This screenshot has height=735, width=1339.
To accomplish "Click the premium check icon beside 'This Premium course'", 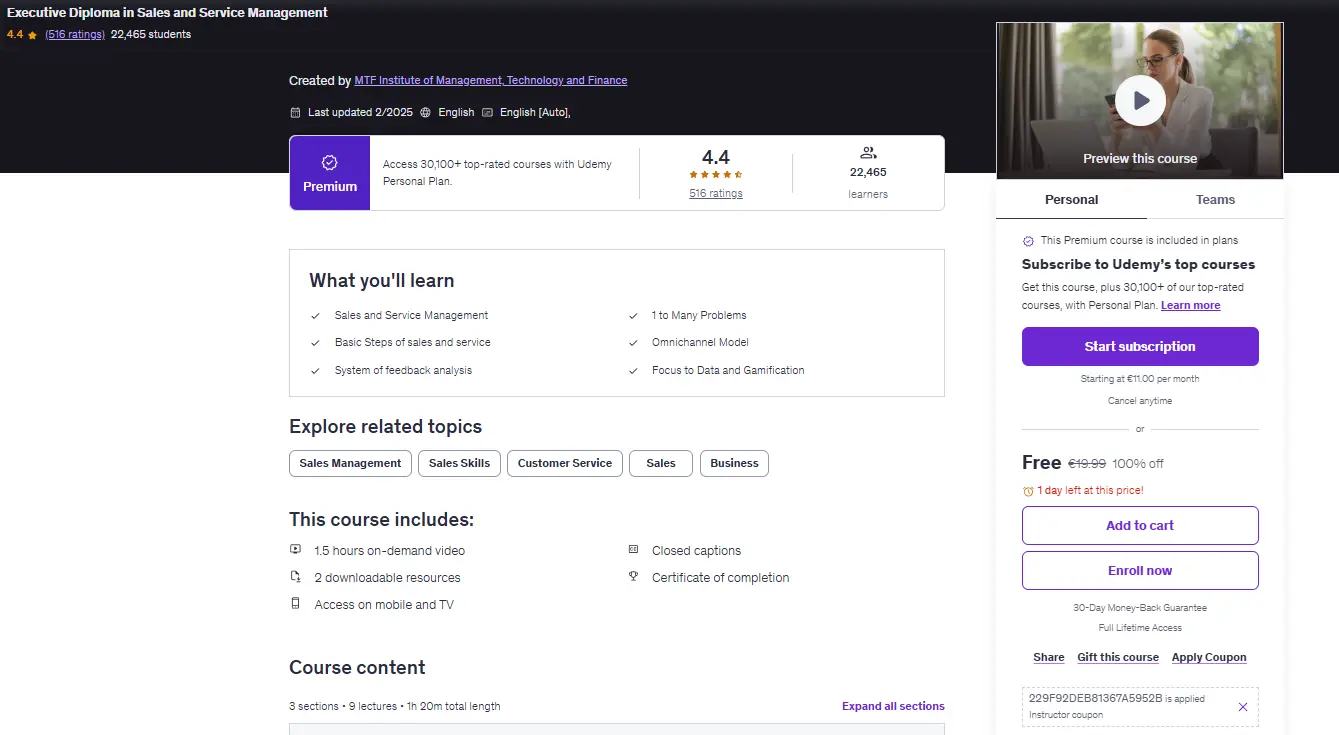I will (1028, 241).
